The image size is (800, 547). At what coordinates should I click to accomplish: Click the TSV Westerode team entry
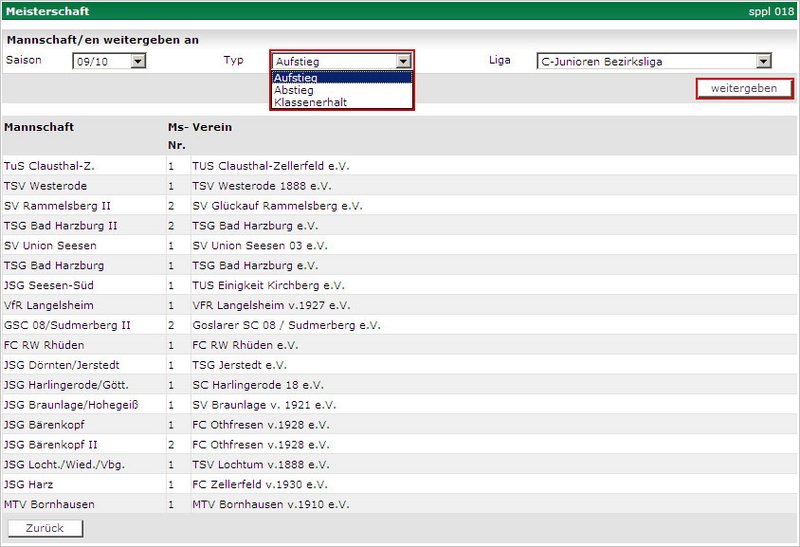tap(45, 186)
